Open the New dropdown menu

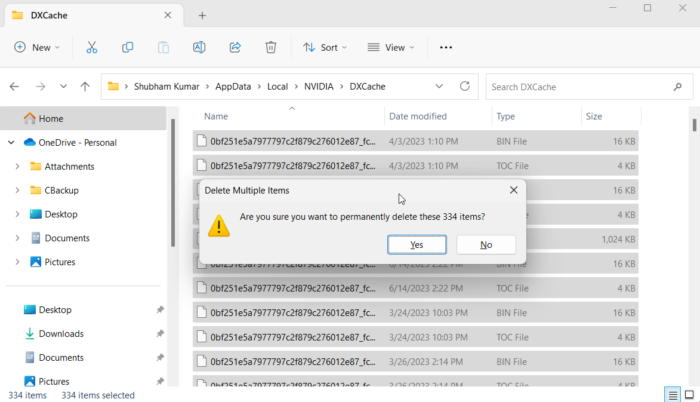click(x=37, y=47)
